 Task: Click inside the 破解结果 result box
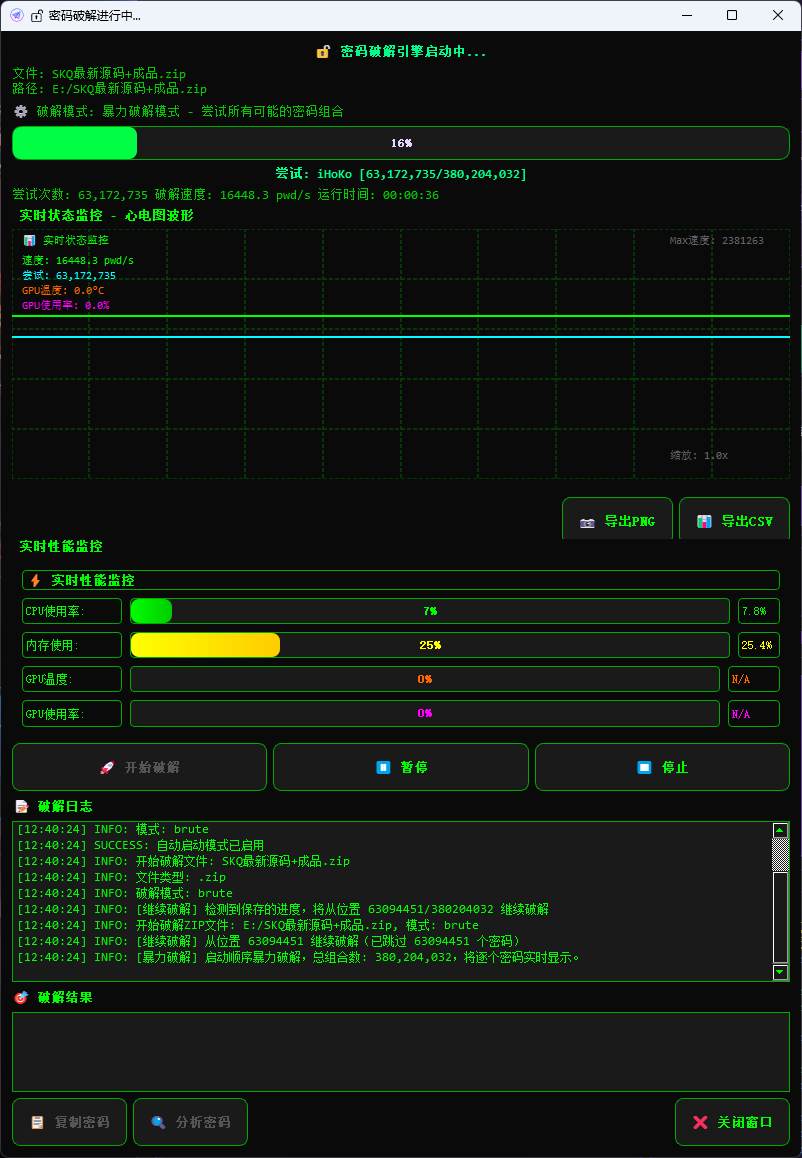pos(401,1052)
